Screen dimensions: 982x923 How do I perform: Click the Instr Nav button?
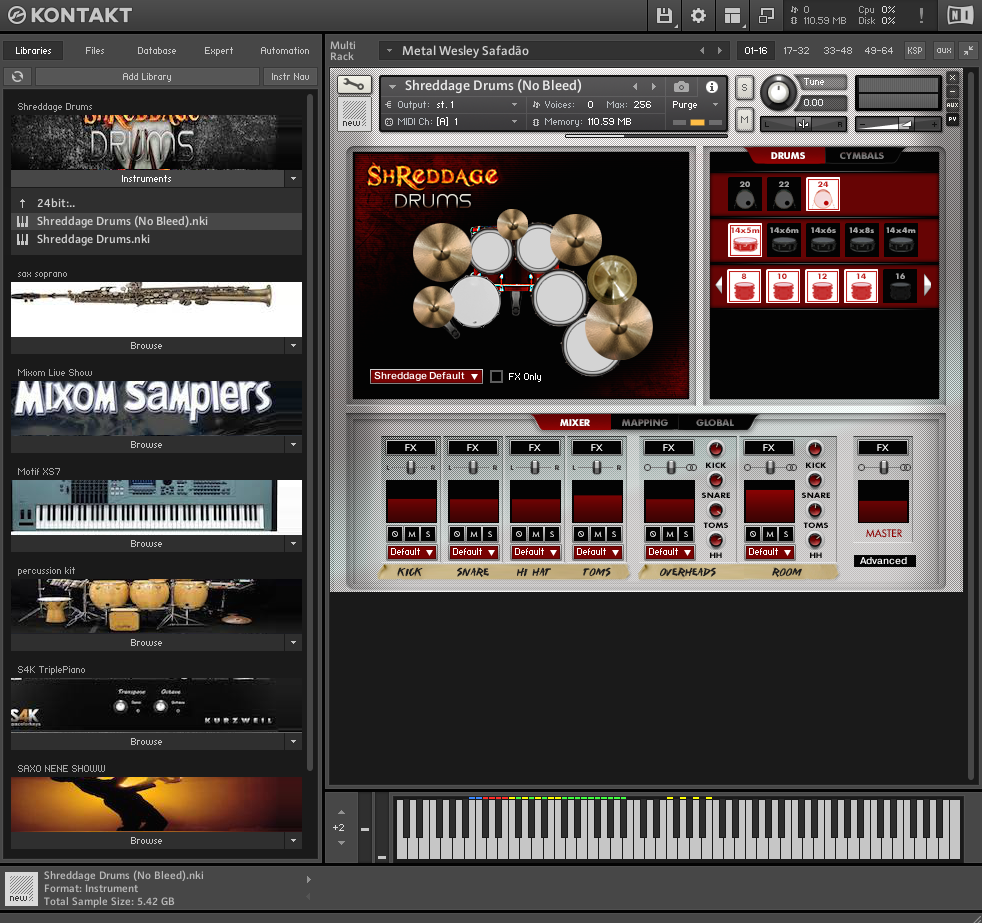point(290,76)
